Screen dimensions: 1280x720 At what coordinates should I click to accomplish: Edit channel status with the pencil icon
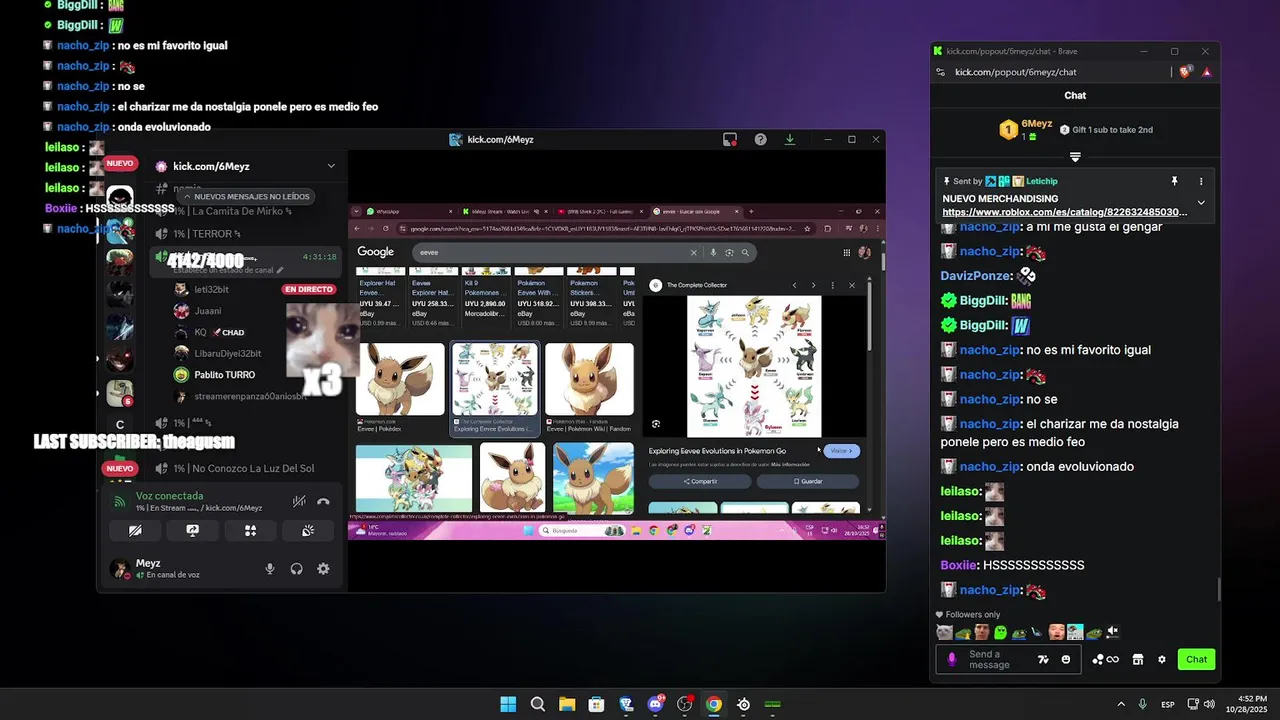point(281,270)
